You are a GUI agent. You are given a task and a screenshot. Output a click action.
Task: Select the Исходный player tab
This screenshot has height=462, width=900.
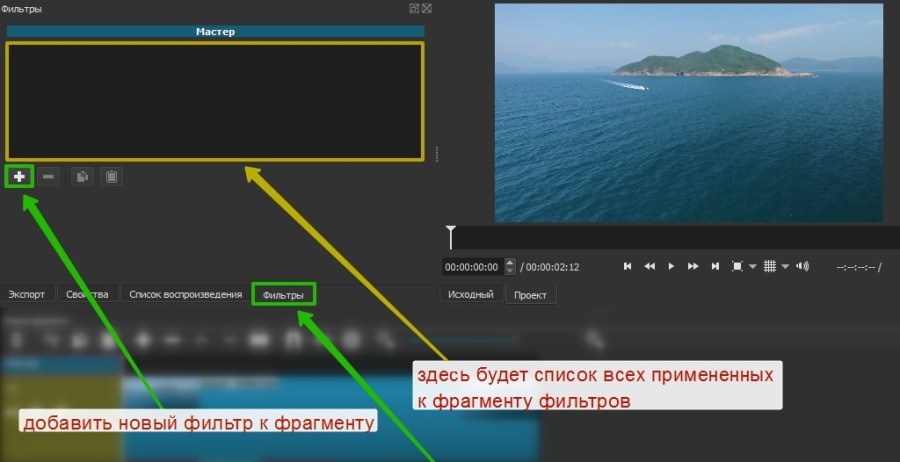click(470, 295)
